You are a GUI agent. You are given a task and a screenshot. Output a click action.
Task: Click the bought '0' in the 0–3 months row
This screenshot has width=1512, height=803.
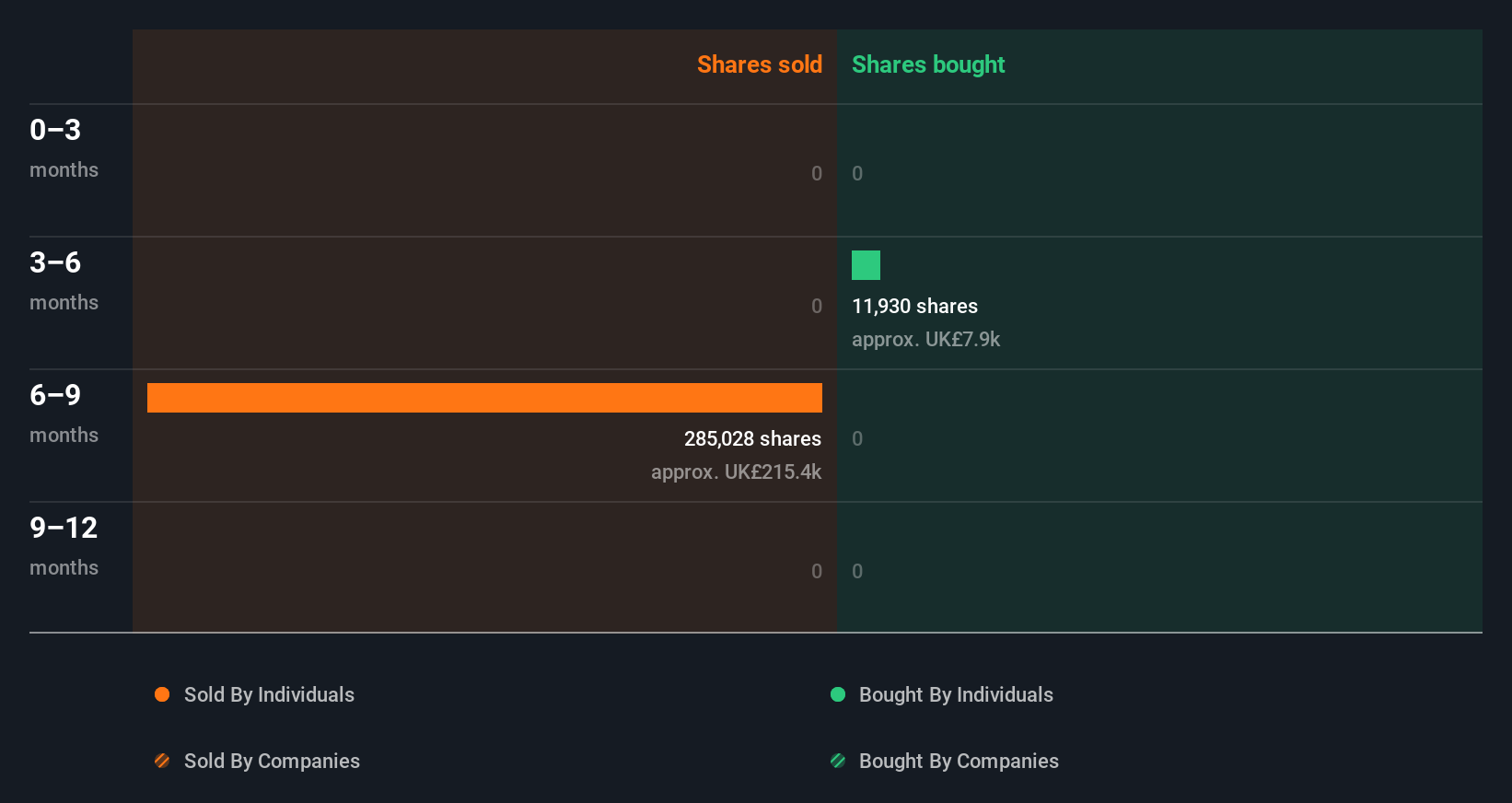(857, 173)
